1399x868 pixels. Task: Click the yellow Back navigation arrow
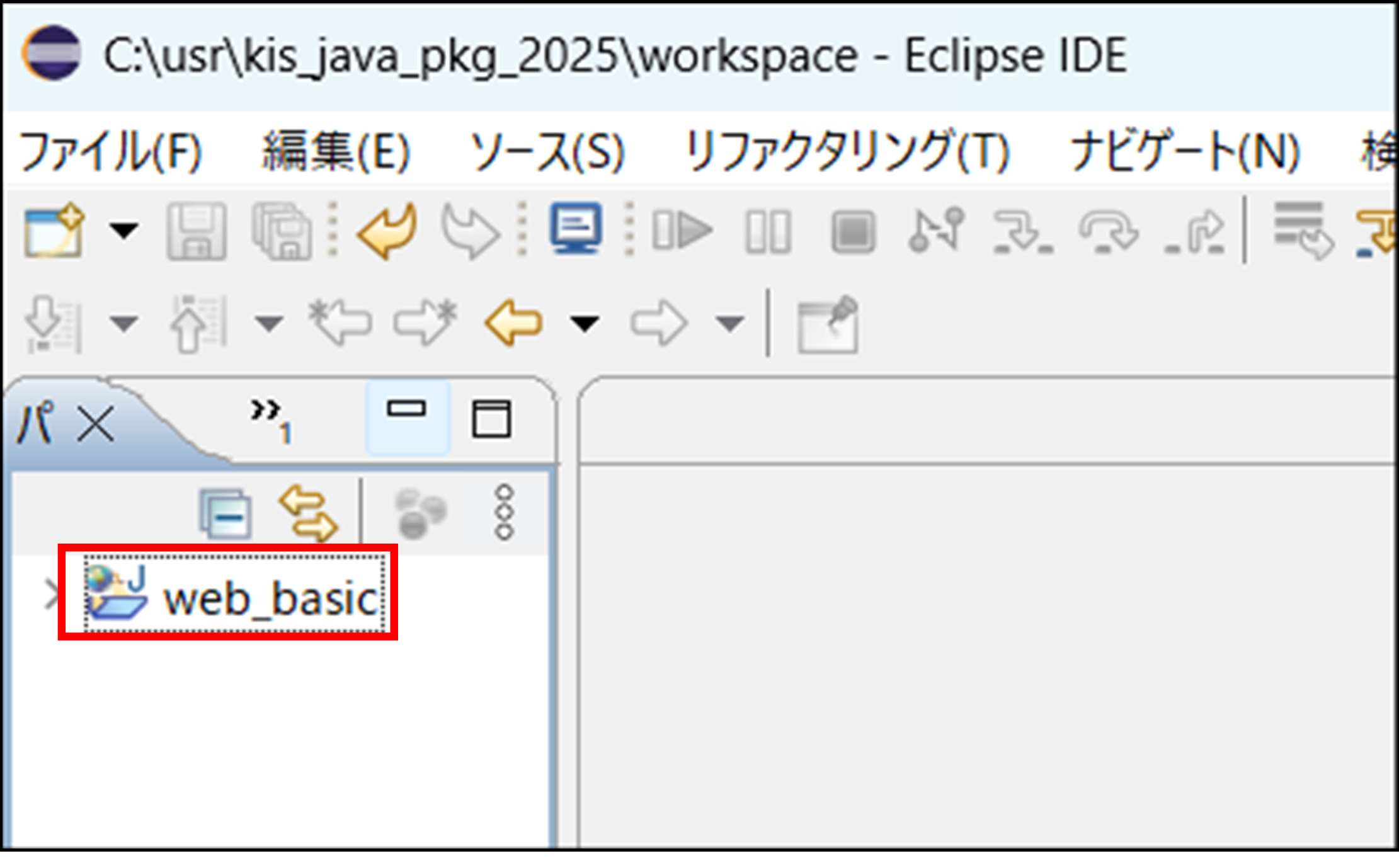click(x=514, y=324)
